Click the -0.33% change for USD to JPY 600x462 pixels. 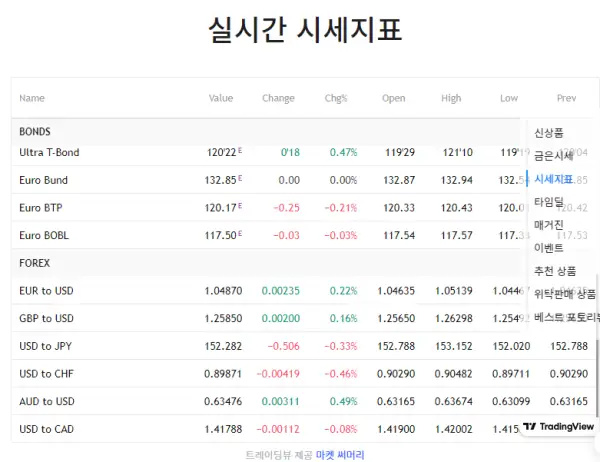(x=341, y=346)
